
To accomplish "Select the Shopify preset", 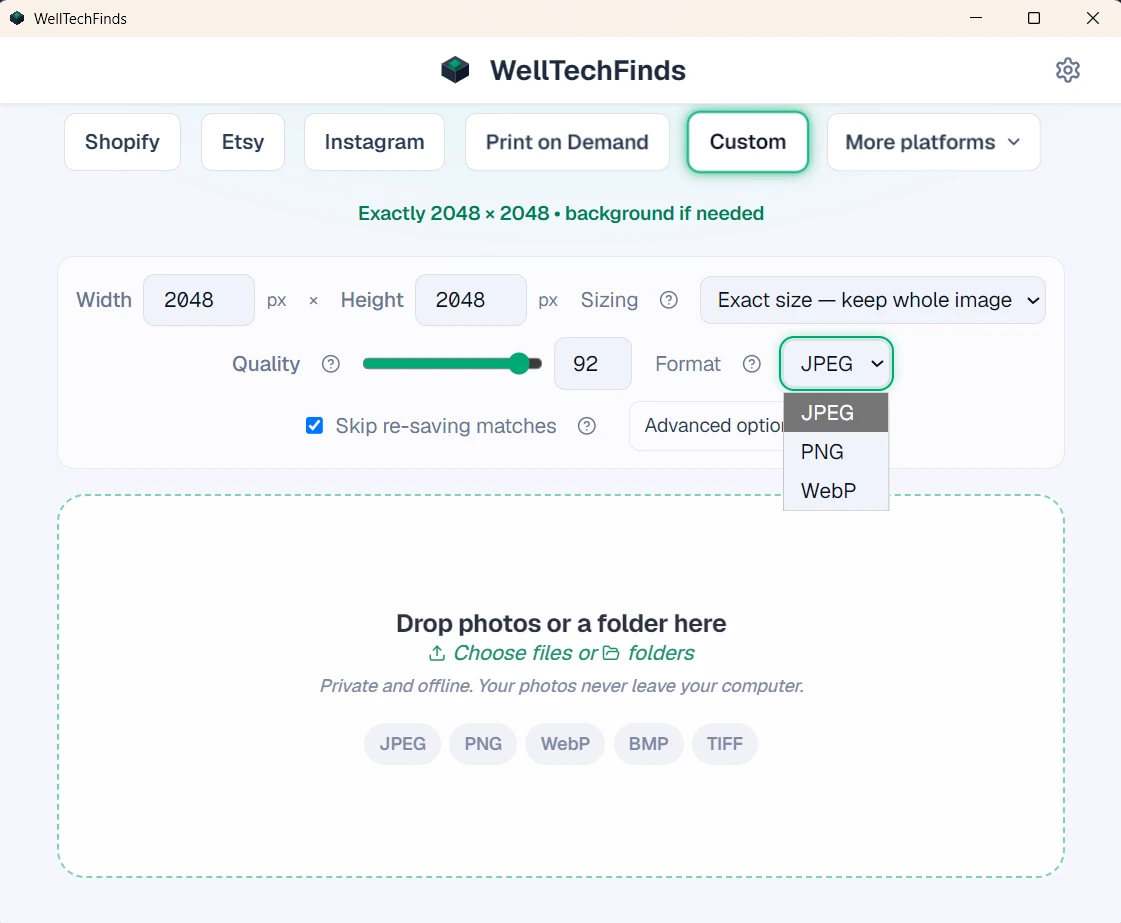I will pyautogui.click(x=122, y=142).
